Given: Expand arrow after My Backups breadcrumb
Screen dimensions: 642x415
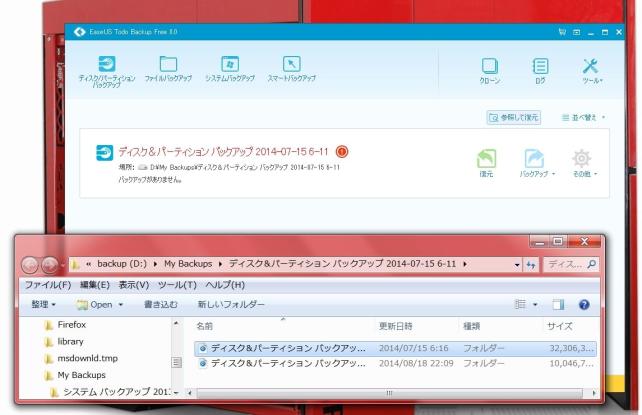Looking at the screenshot, I should pos(221,264).
